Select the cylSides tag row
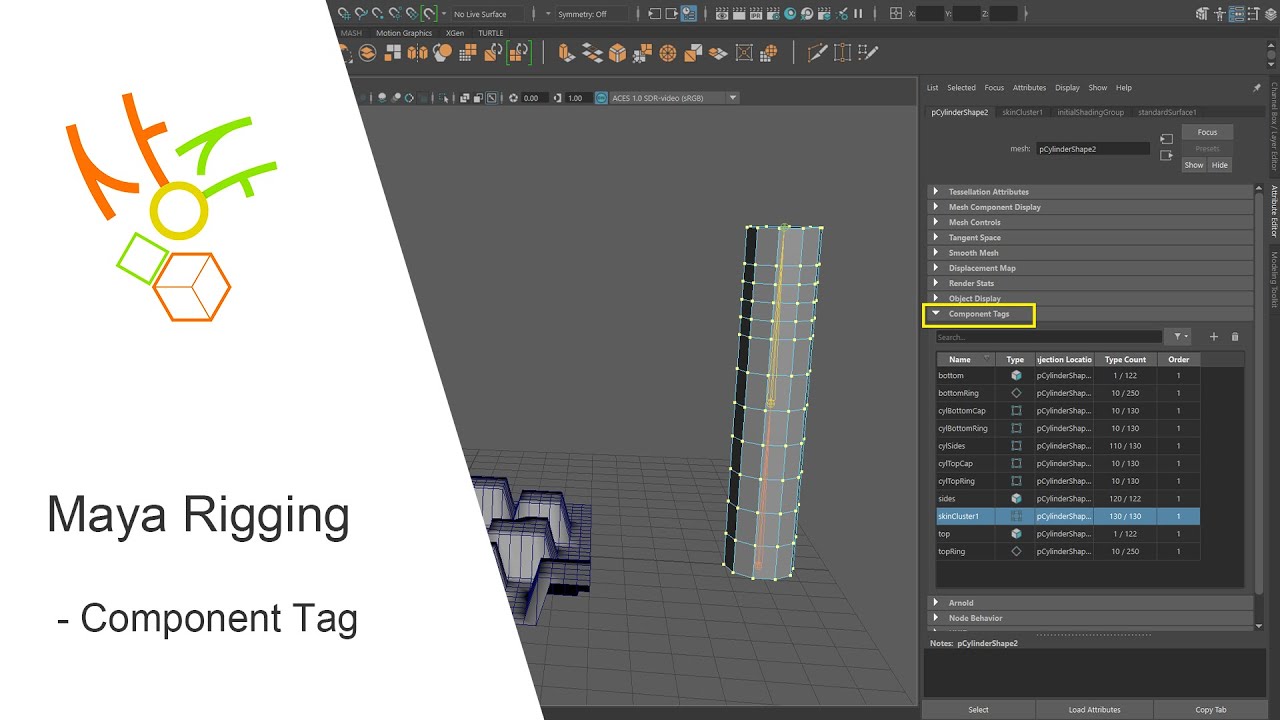Image resolution: width=1280 pixels, height=720 pixels. [x=1068, y=446]
